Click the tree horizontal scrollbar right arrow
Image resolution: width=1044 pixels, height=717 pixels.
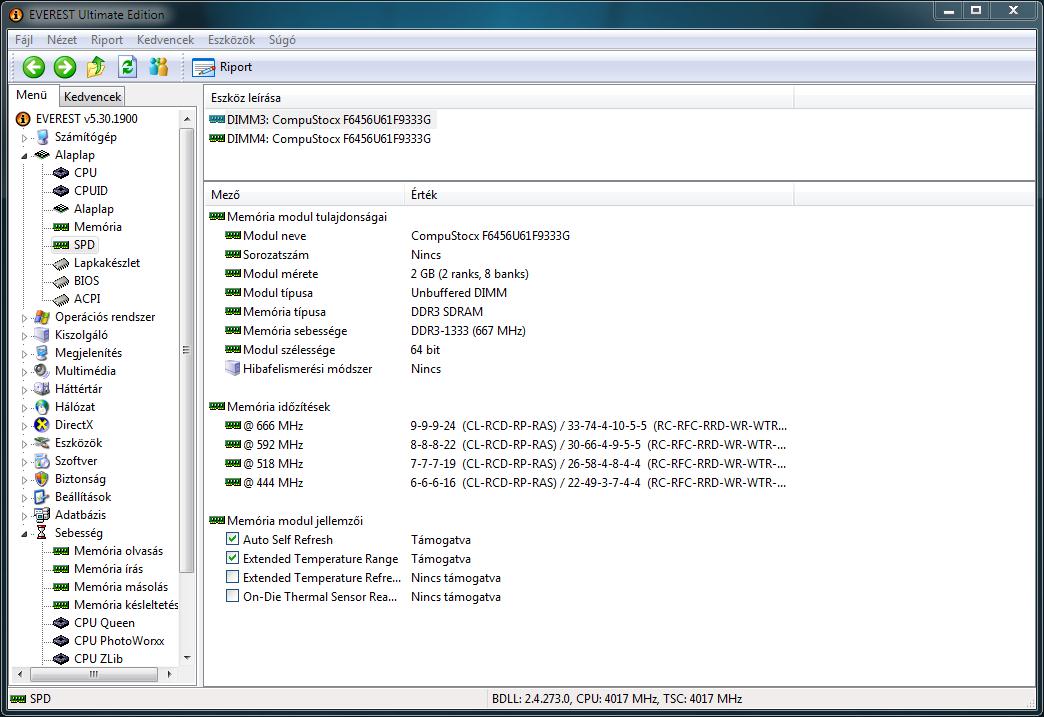coord(170,674)
